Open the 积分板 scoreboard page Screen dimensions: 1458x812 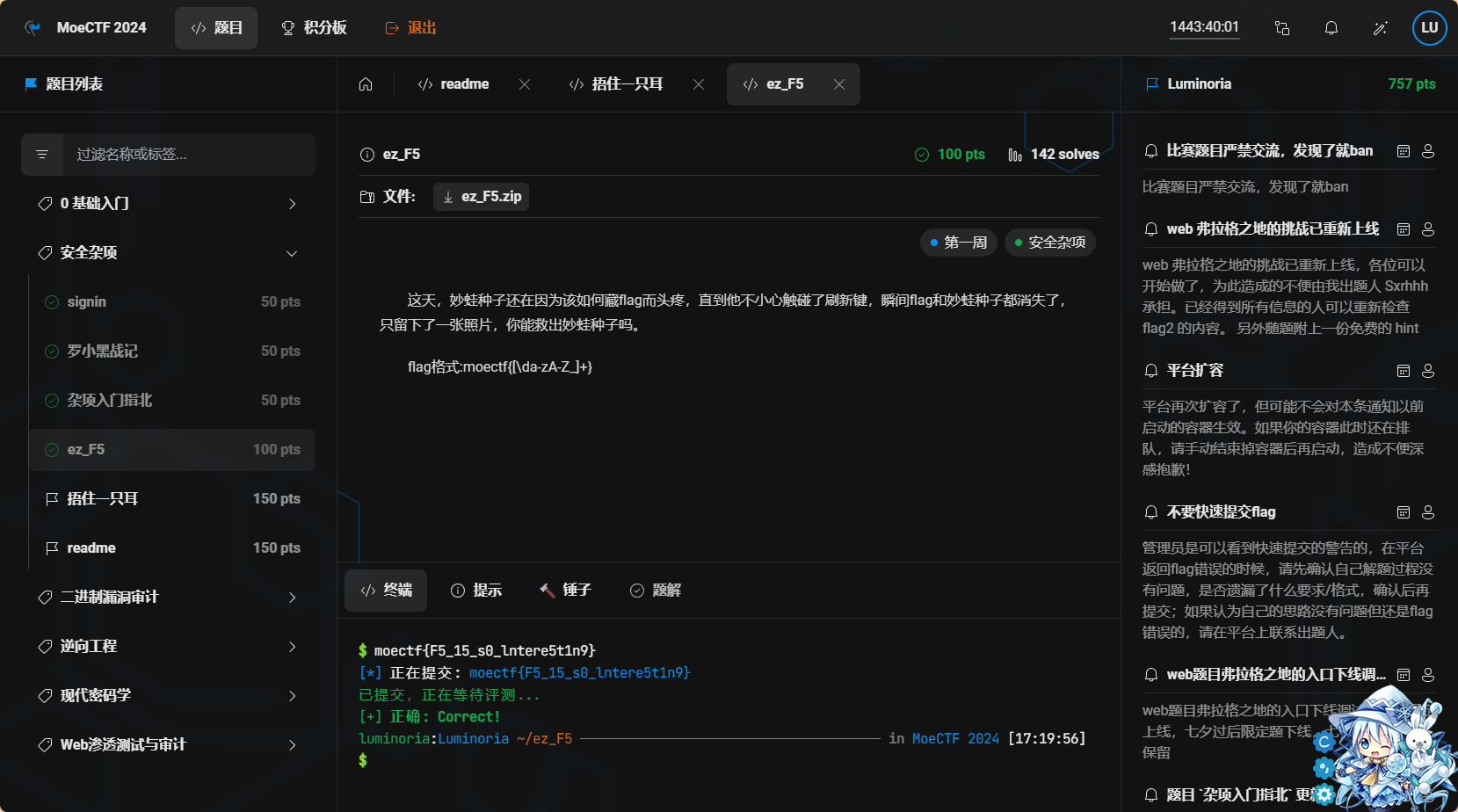(x=314, y=28)
